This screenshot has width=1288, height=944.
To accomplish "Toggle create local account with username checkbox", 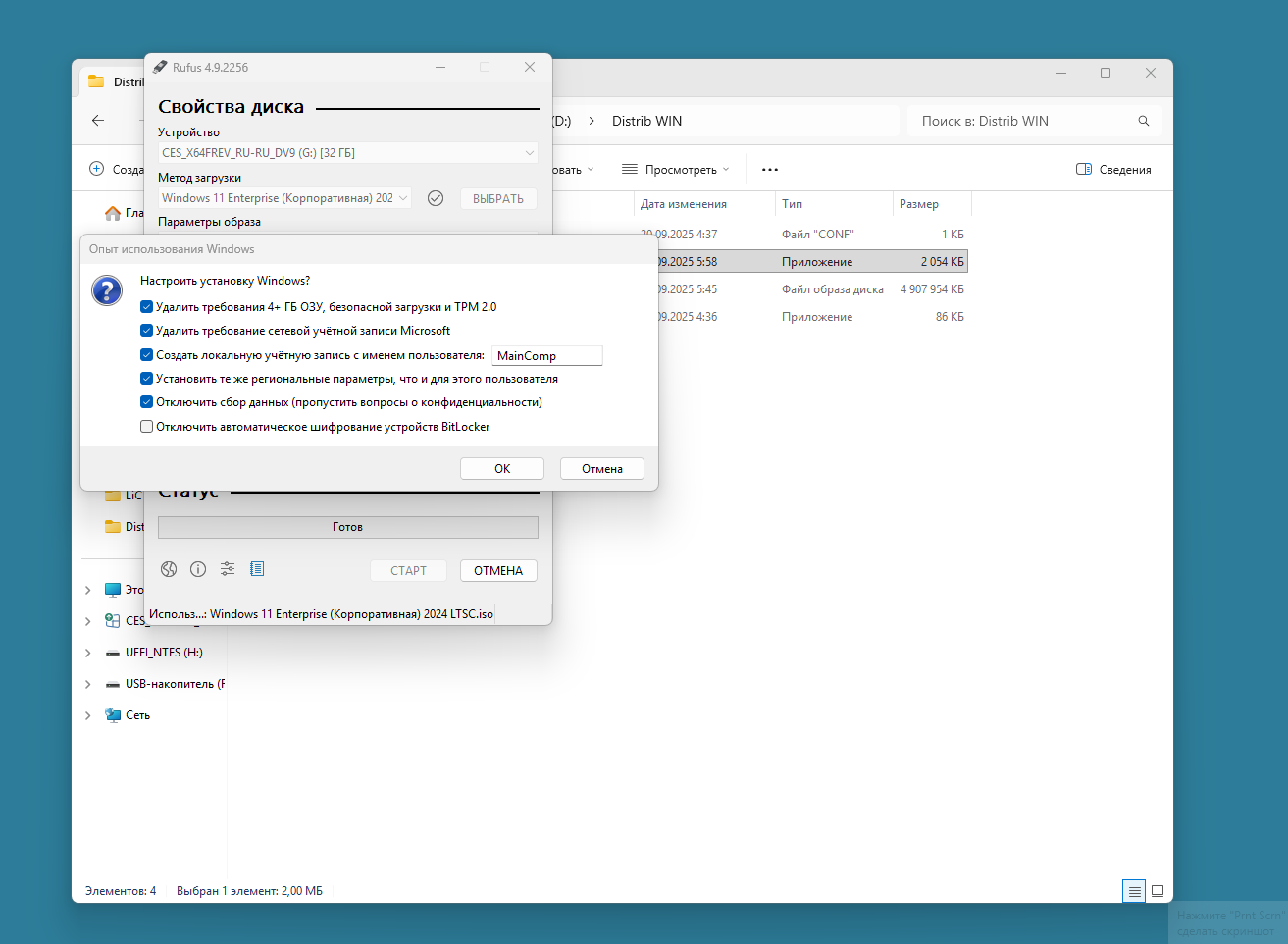I will click(146, 355).
